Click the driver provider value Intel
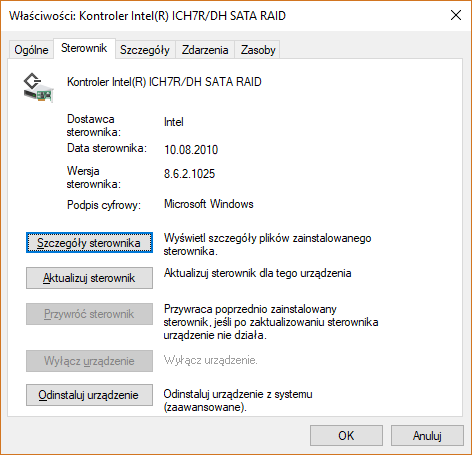The image size is (472, 455). click(x=174, y=122)
